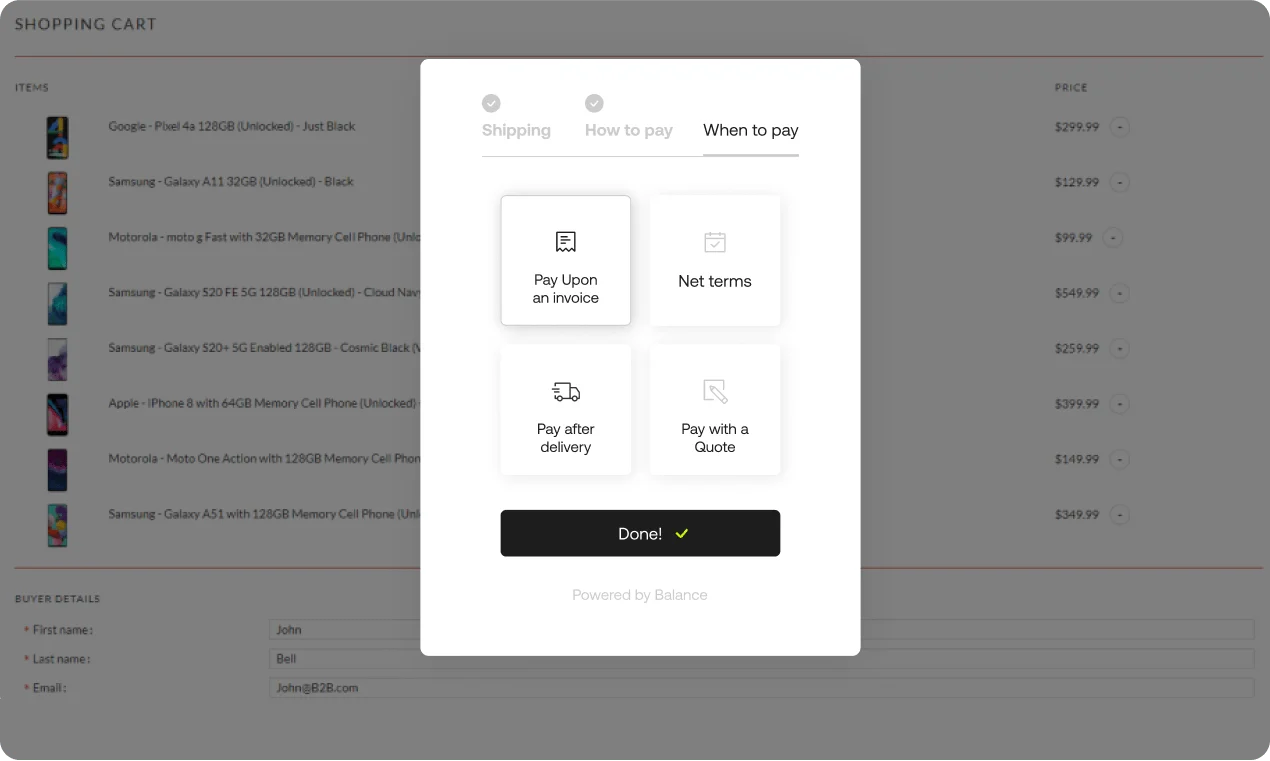The height and width of the screenshot is (761, 1270).
Task: Click the SHOPPING CART heading
Action: [86, 24]
